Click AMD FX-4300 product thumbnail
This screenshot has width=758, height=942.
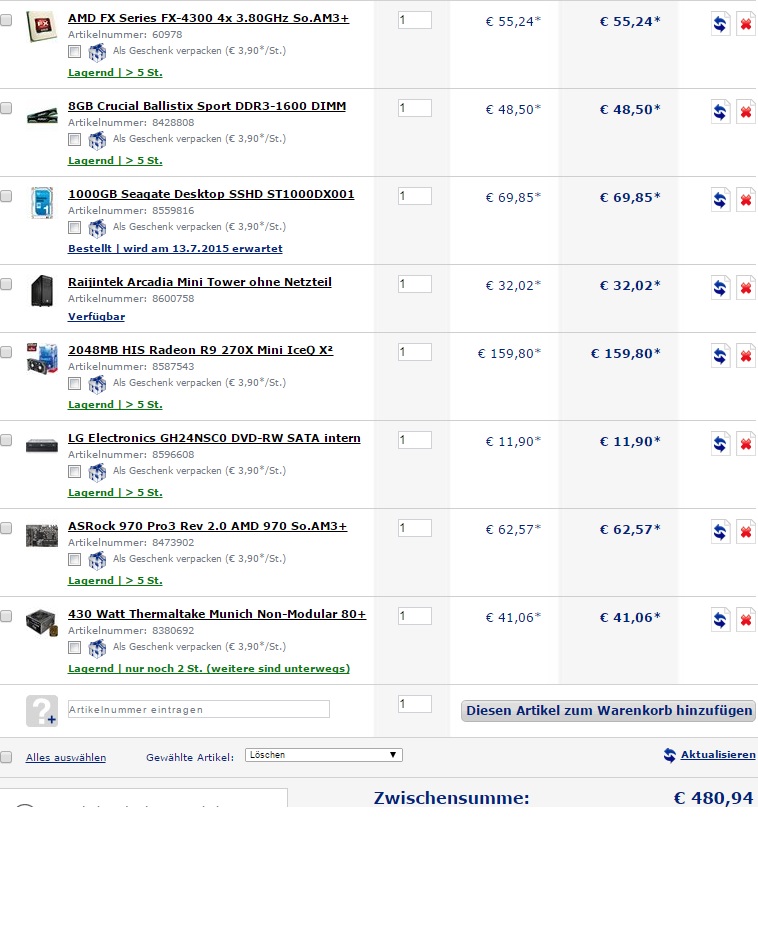click(x=41, y=26)
